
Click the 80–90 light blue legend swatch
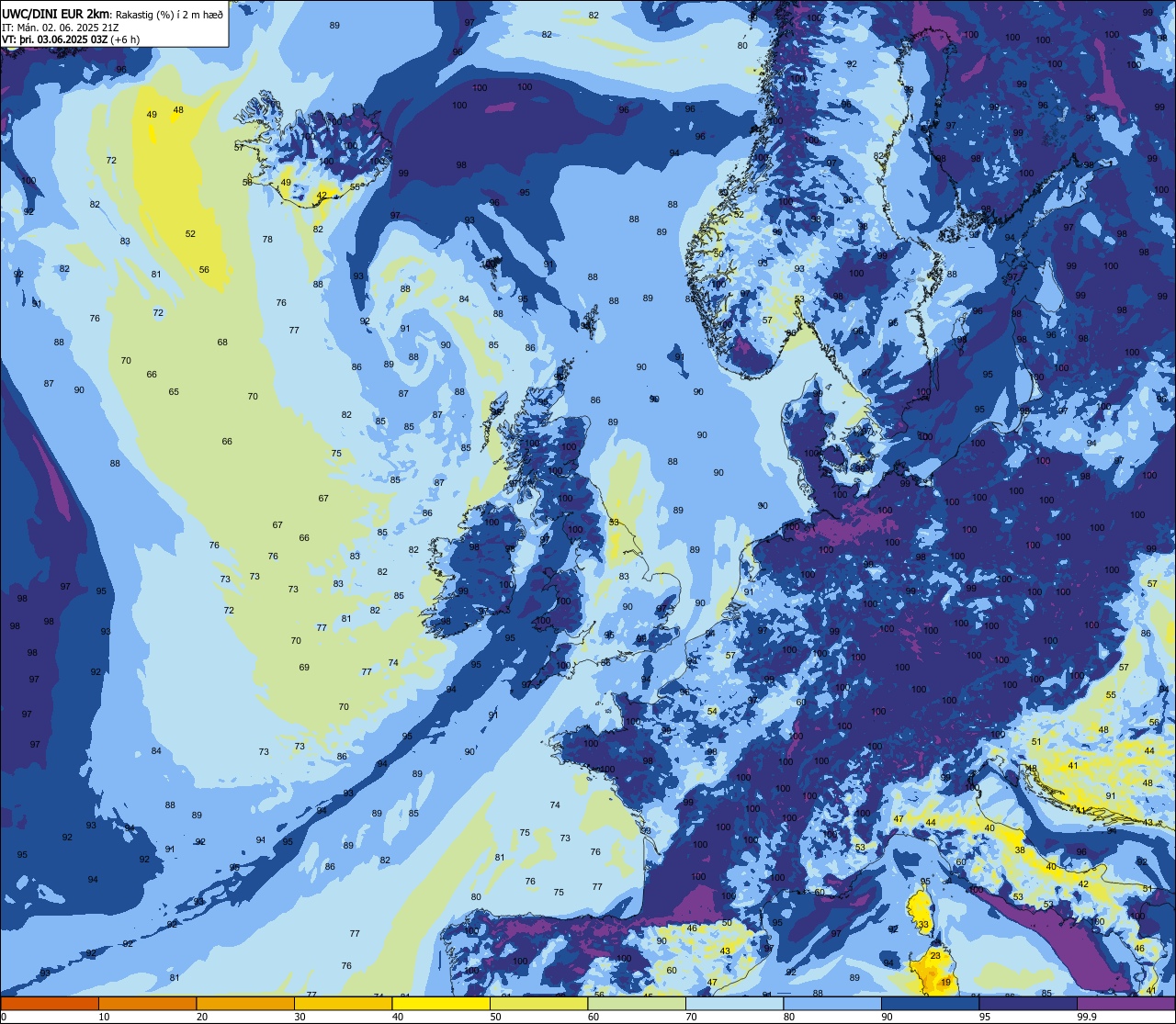pyautogui.click(x=832, y=1003)
